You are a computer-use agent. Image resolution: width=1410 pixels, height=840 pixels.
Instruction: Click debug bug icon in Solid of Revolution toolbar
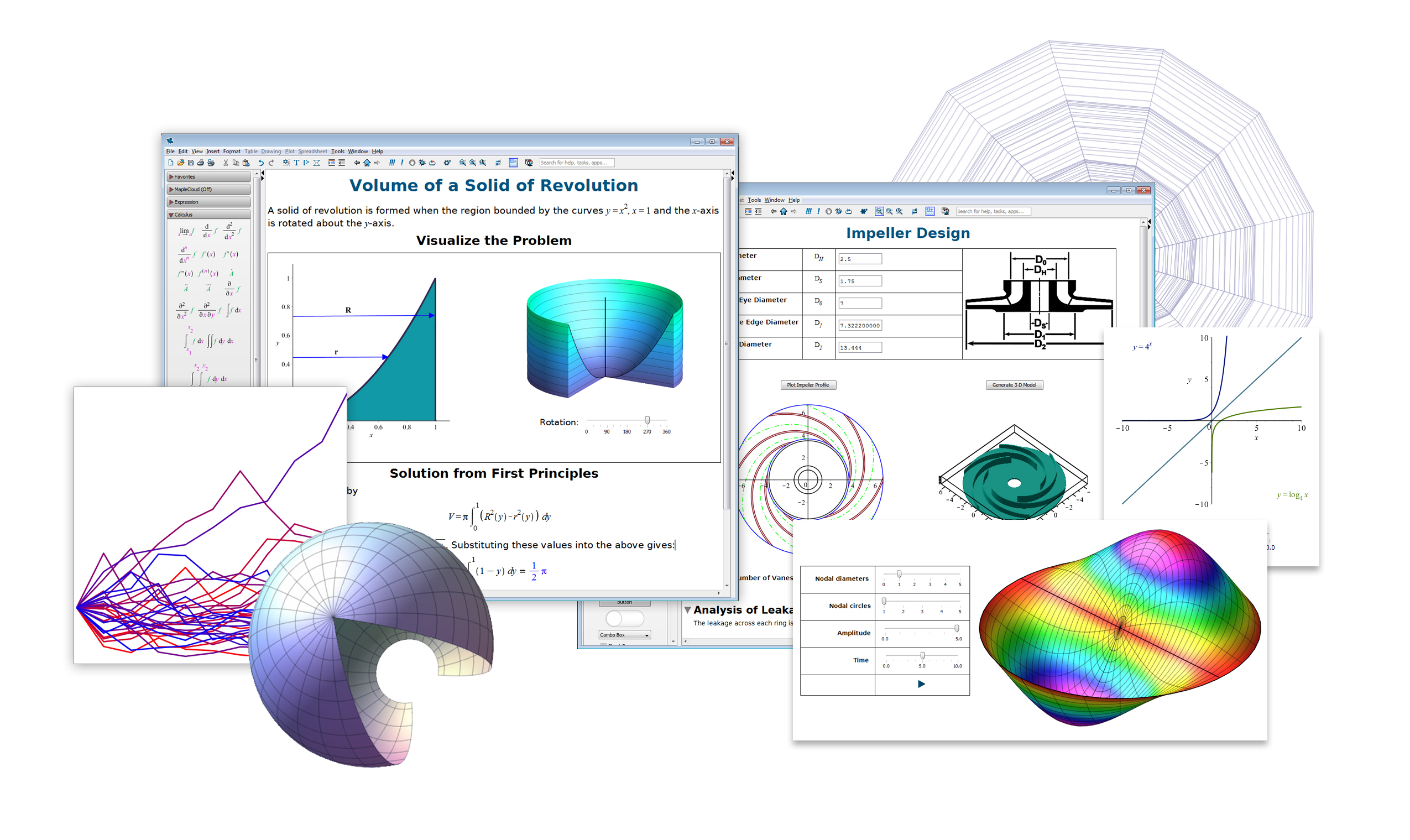(x=422, y=163)
